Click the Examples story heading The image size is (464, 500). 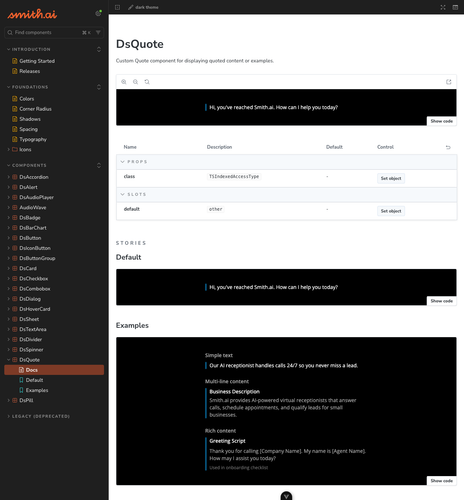pos(132,325)
